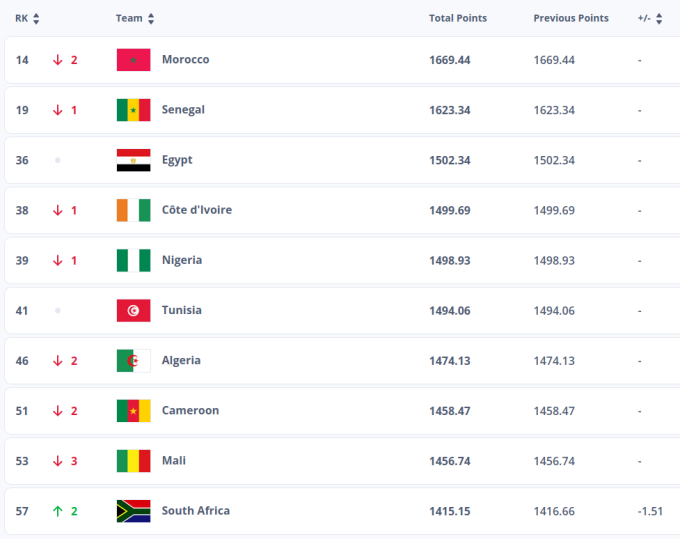Open the Cameroon team link

tap(190, 410)
